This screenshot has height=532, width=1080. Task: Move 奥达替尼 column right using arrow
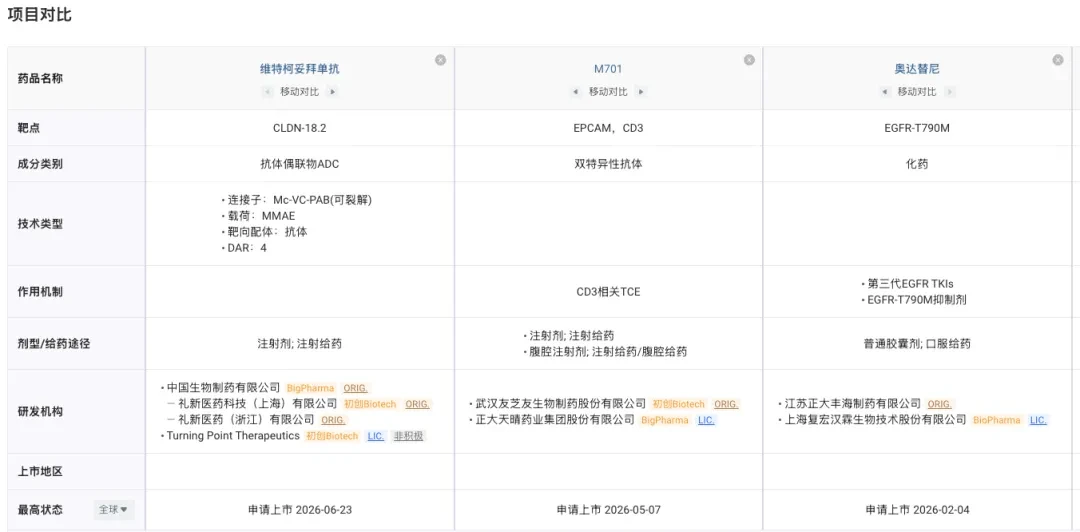tap(950, 92)
